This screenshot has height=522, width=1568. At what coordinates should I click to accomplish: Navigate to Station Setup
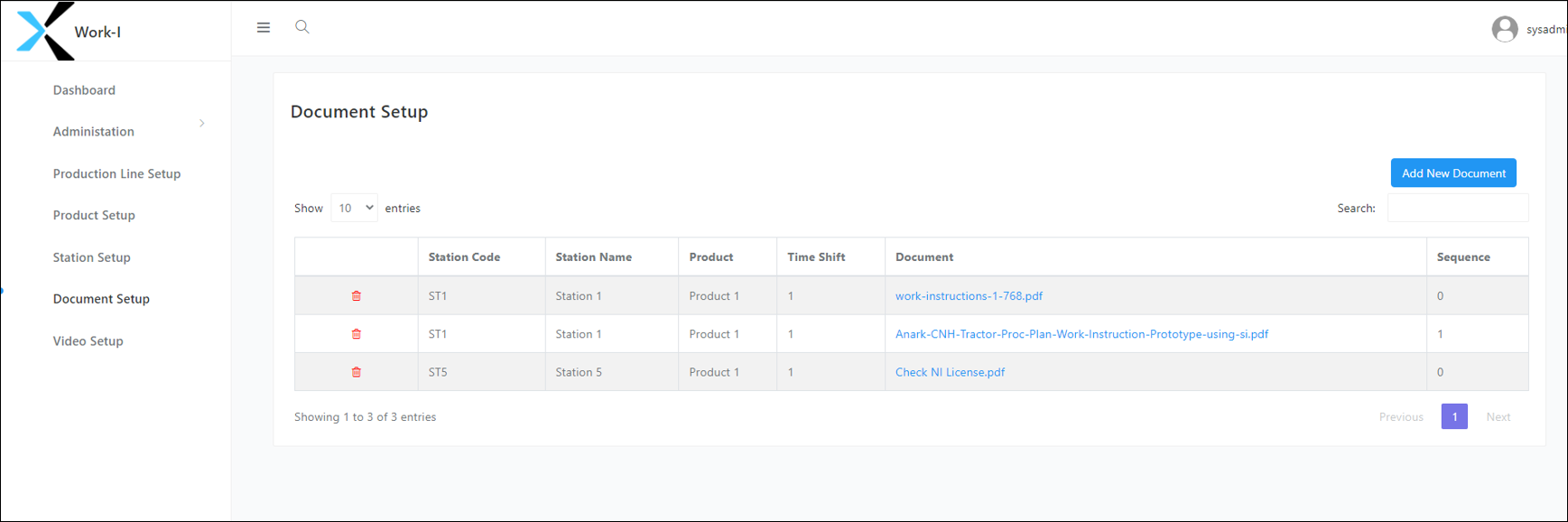coord(91,257)
